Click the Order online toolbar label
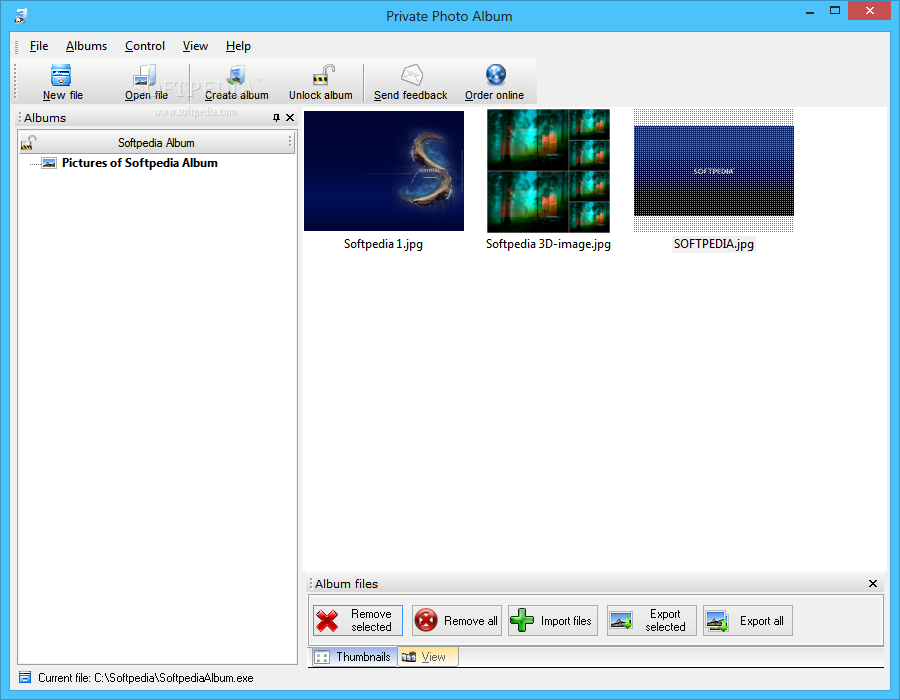 coord(494,95)
